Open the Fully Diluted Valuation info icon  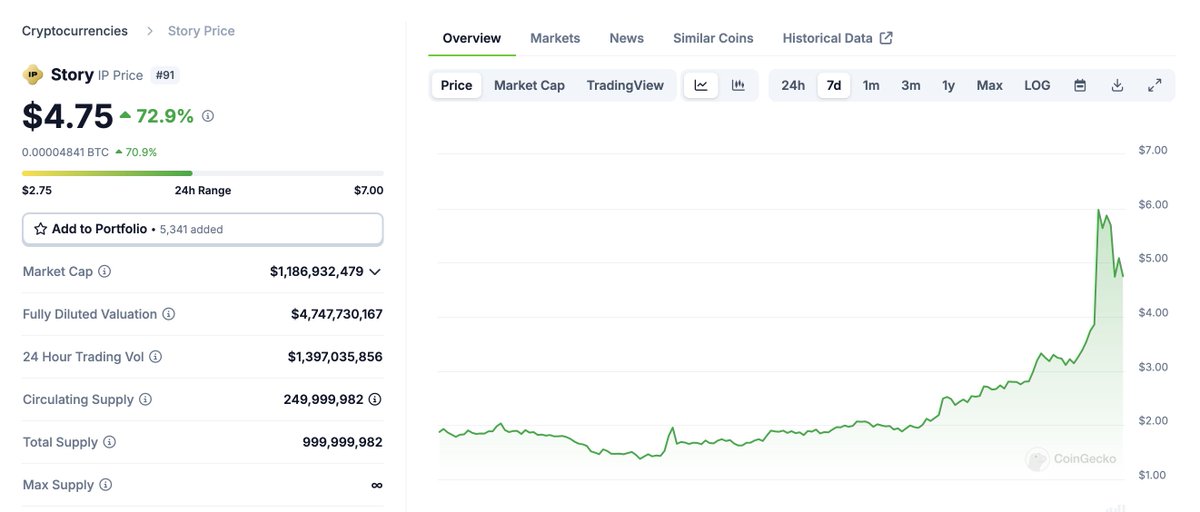pyautogui.click(x=169, y=314)
